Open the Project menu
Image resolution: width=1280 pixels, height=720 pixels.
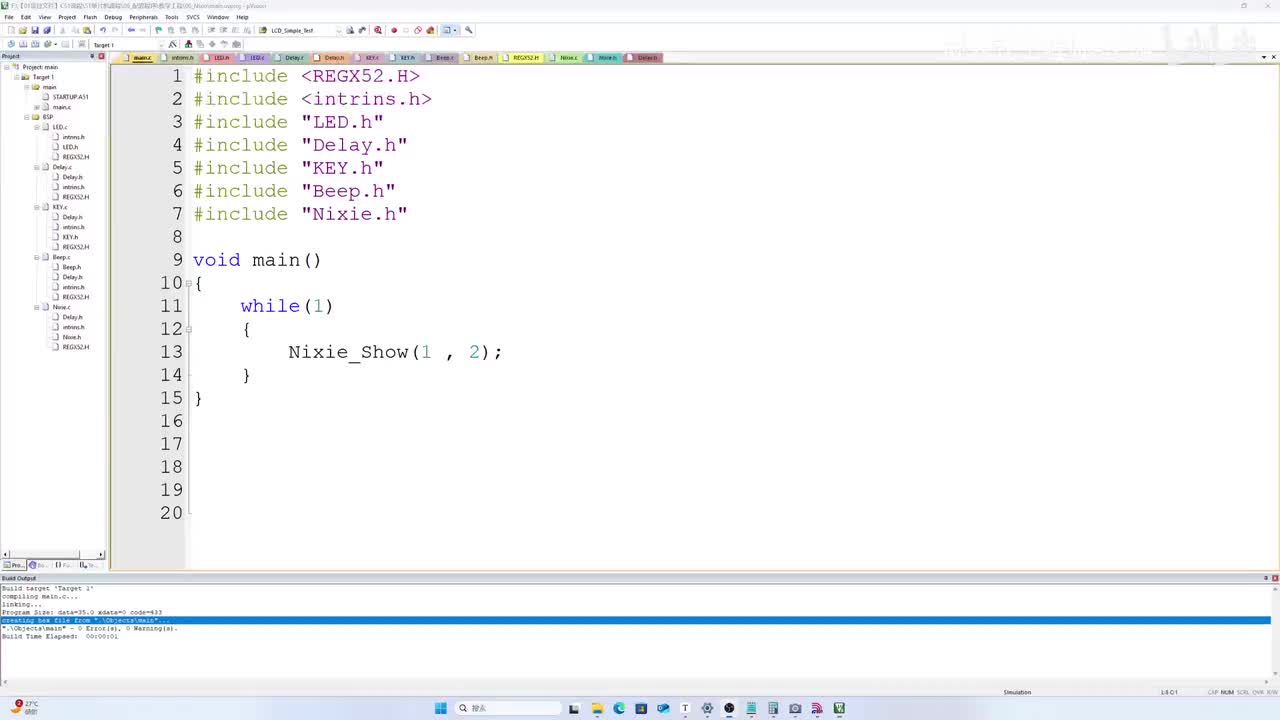coord(67,17)
